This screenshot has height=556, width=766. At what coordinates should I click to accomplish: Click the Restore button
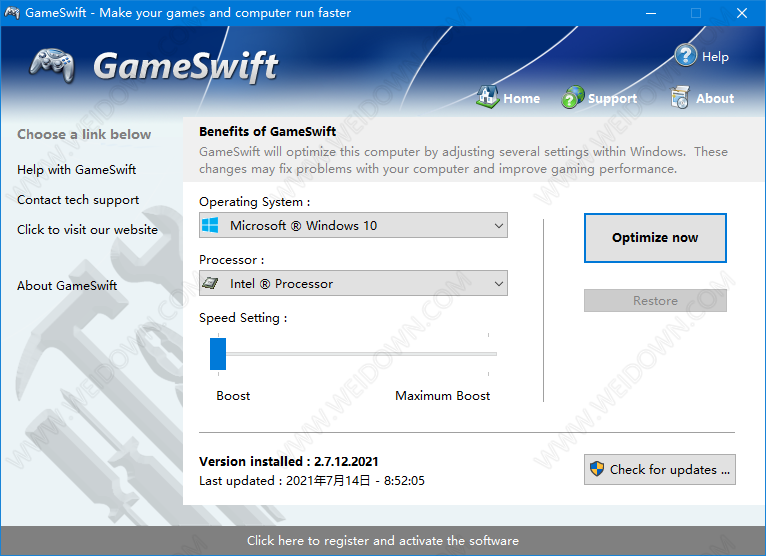pyautogui.click(x=655, y=300)
